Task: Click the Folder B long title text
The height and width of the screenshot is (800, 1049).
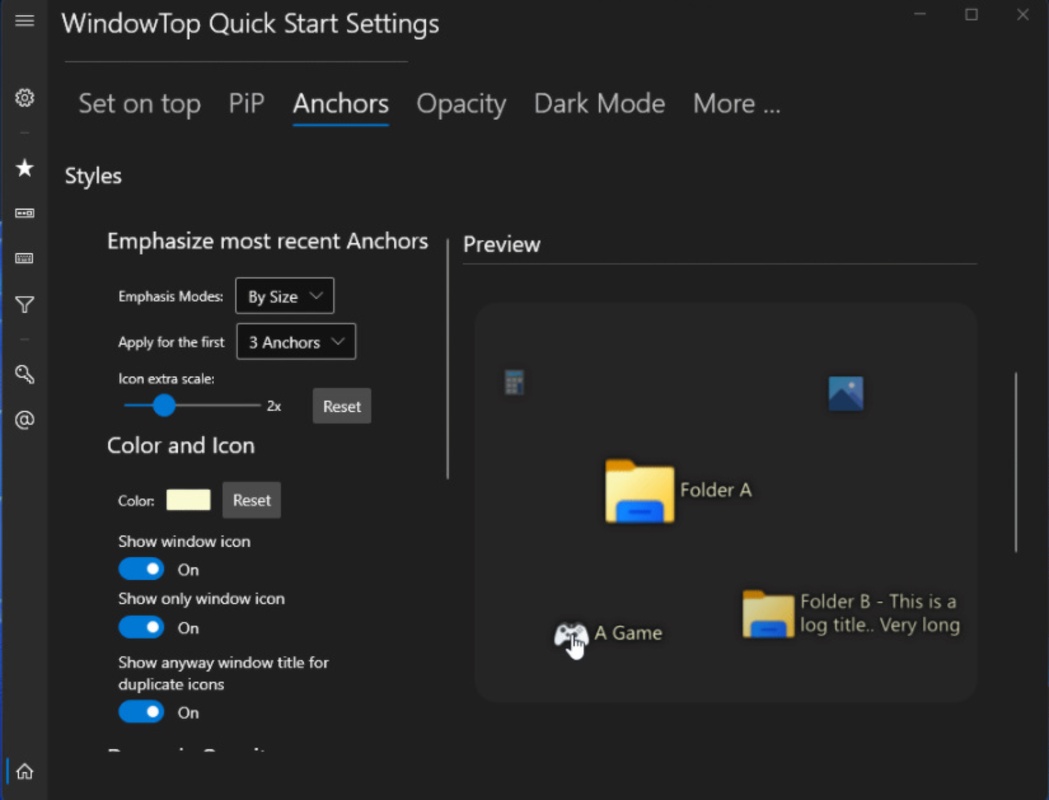Action: 880,613
